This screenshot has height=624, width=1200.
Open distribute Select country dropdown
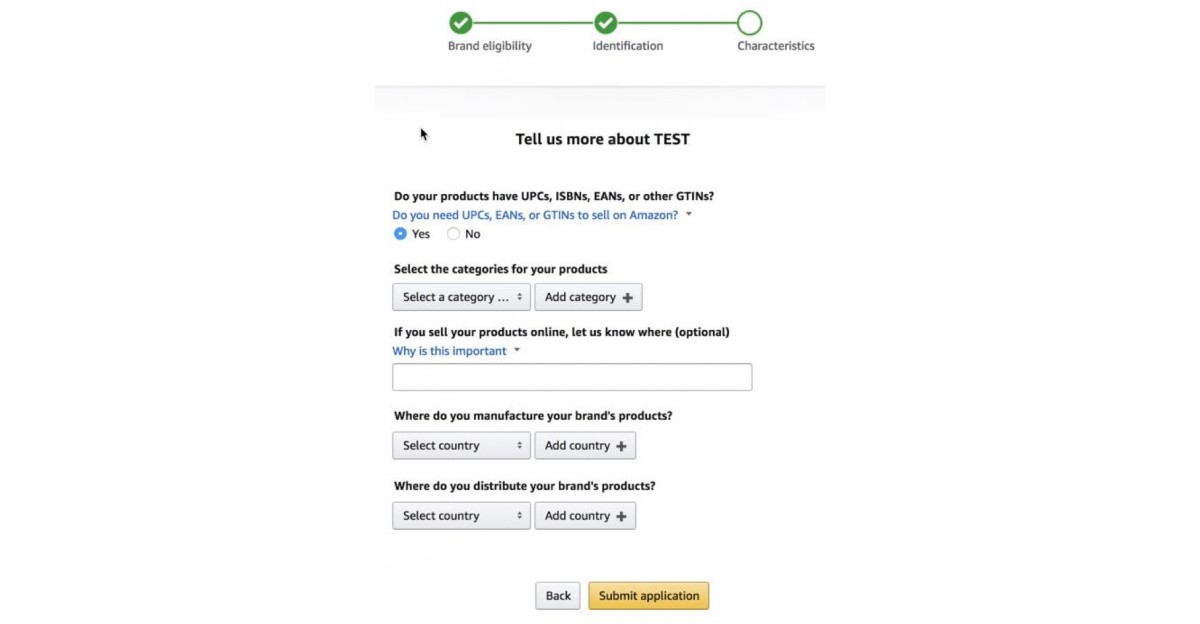click(461, 515)
